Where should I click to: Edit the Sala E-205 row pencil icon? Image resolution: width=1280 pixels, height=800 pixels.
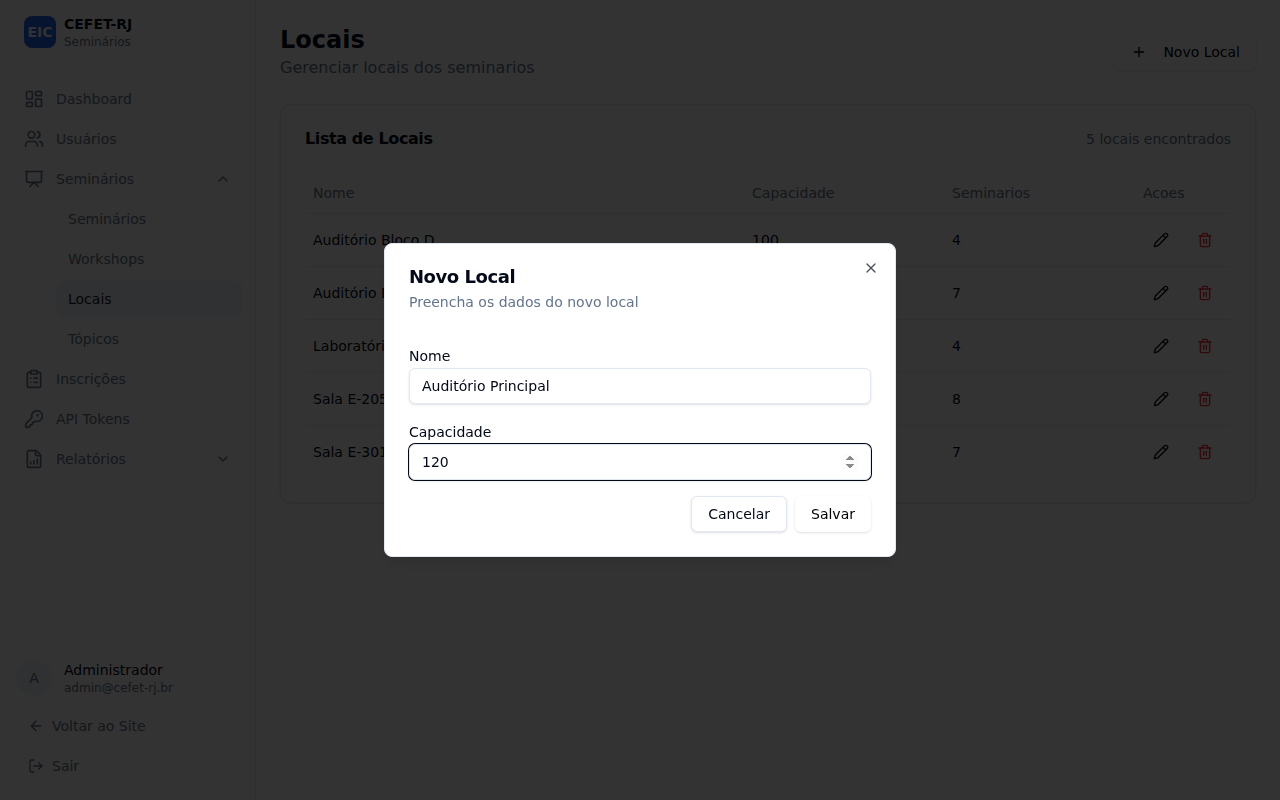tap(1161, 399)
